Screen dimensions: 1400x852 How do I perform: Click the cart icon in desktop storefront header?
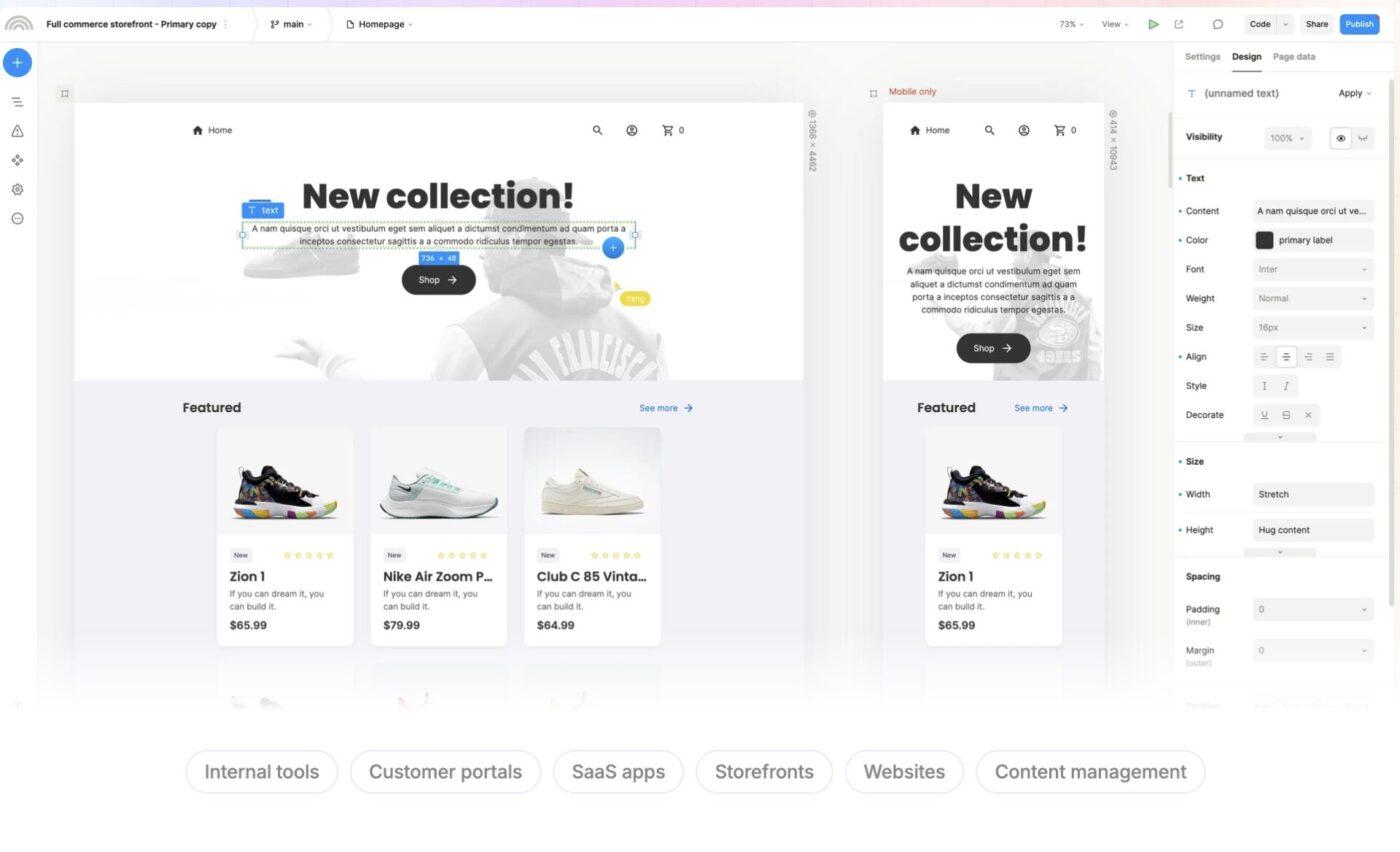667,130
